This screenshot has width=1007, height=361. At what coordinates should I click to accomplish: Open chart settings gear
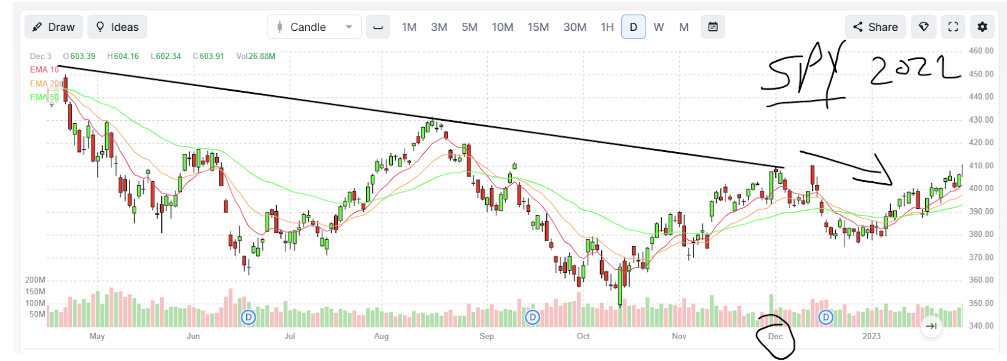(x=982, y=27)
